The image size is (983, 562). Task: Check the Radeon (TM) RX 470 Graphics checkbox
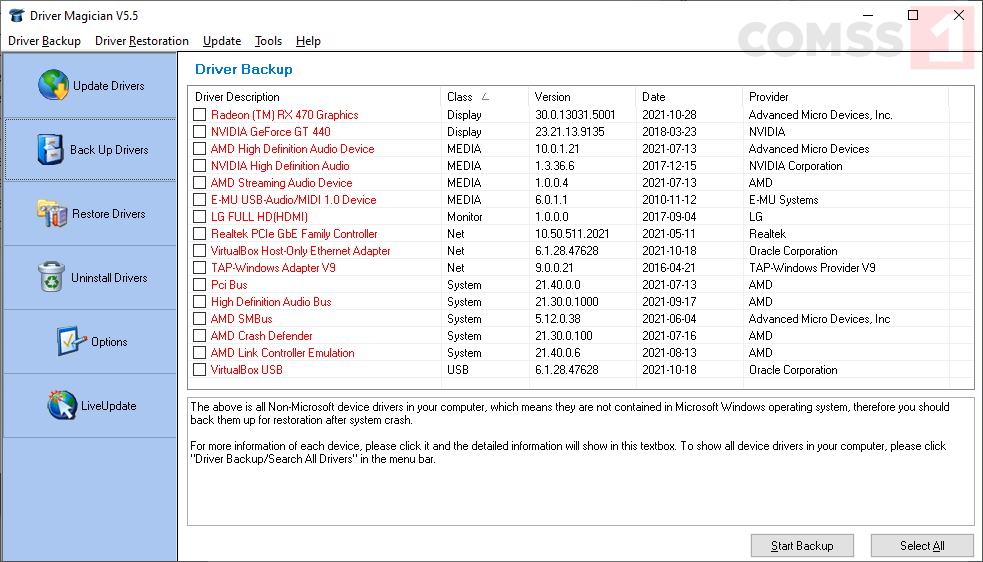pyautogui.click(x=199, y=115)
